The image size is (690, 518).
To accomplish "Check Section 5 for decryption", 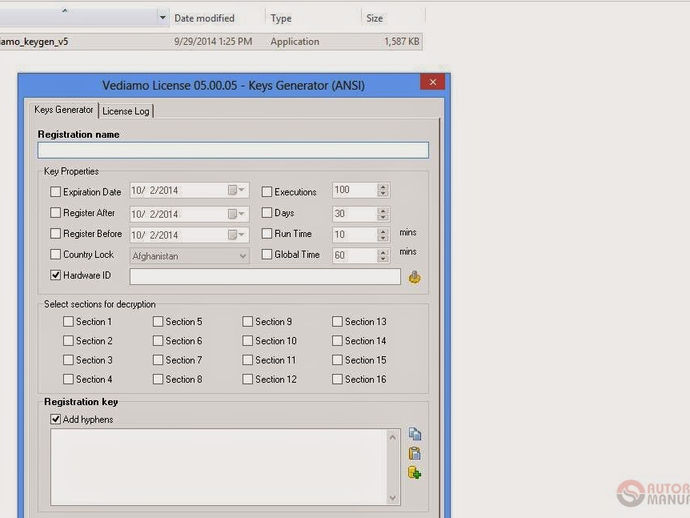I will coord(158,322).
